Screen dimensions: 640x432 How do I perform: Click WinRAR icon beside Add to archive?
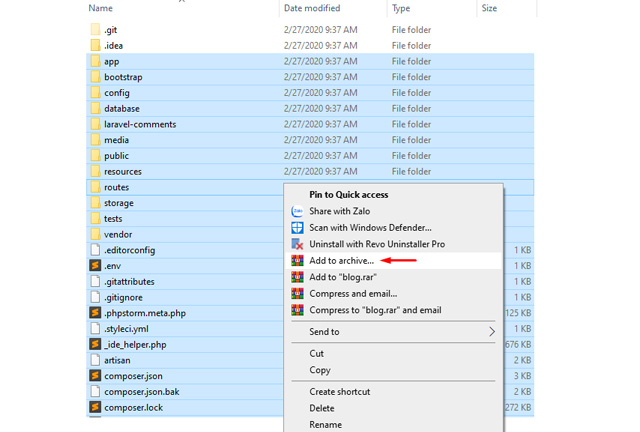tap(297, 261)
